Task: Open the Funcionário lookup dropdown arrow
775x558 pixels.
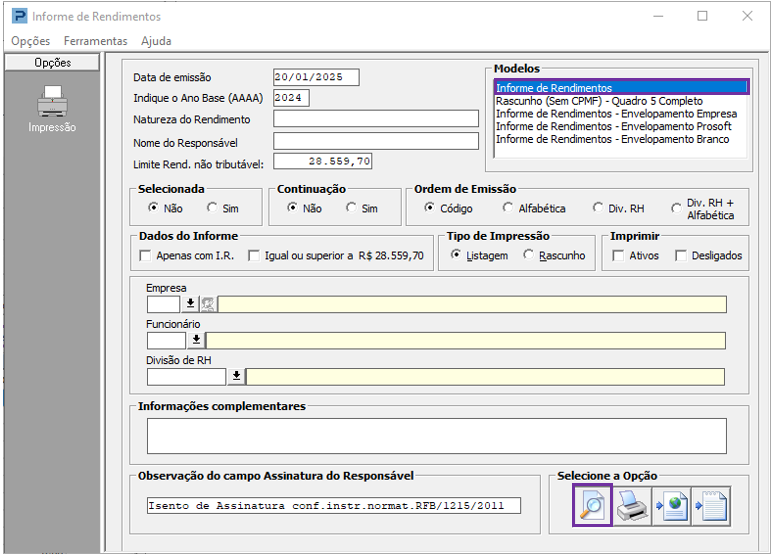Action: click(196, 341)
